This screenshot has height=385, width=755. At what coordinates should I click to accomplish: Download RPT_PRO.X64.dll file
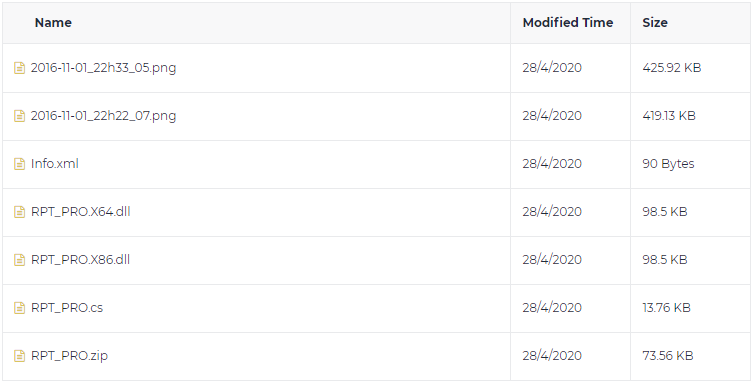(80, 212)
